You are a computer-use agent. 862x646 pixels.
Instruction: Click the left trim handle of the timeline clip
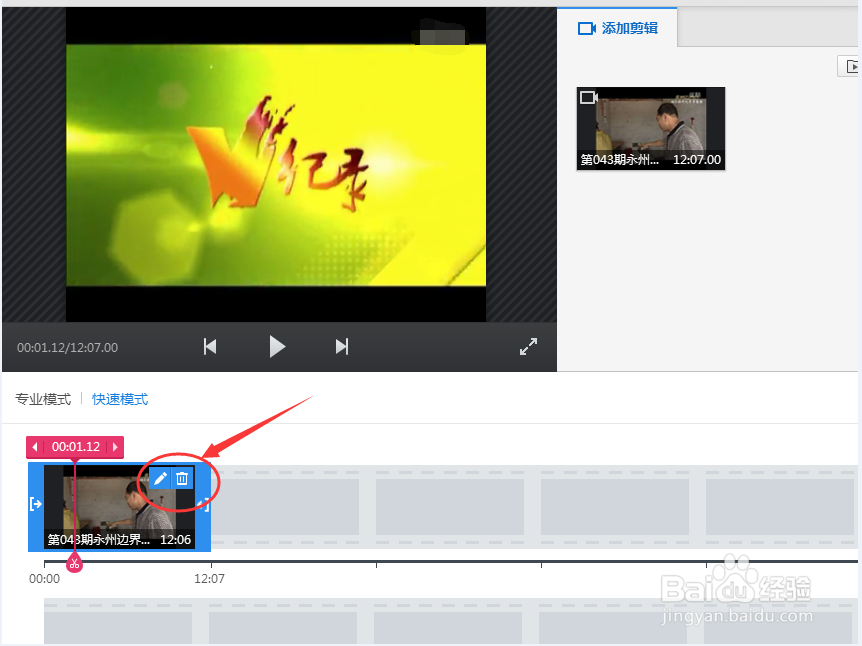coord(36,504)
